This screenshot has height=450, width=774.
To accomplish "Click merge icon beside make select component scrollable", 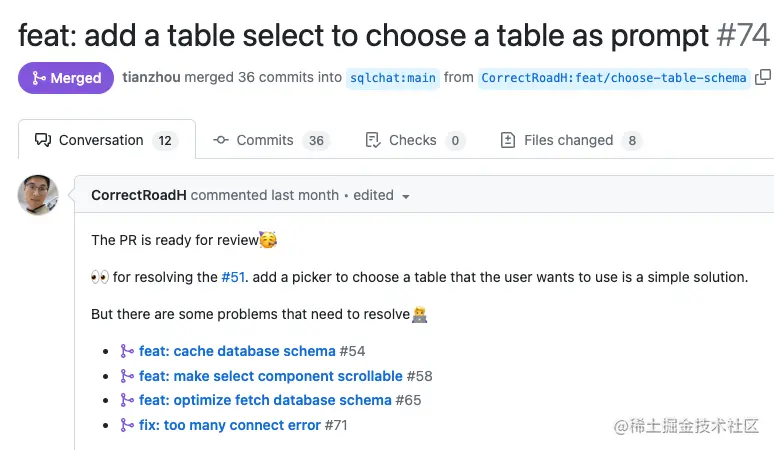I will pyautogui.click(x=127, y=376).
